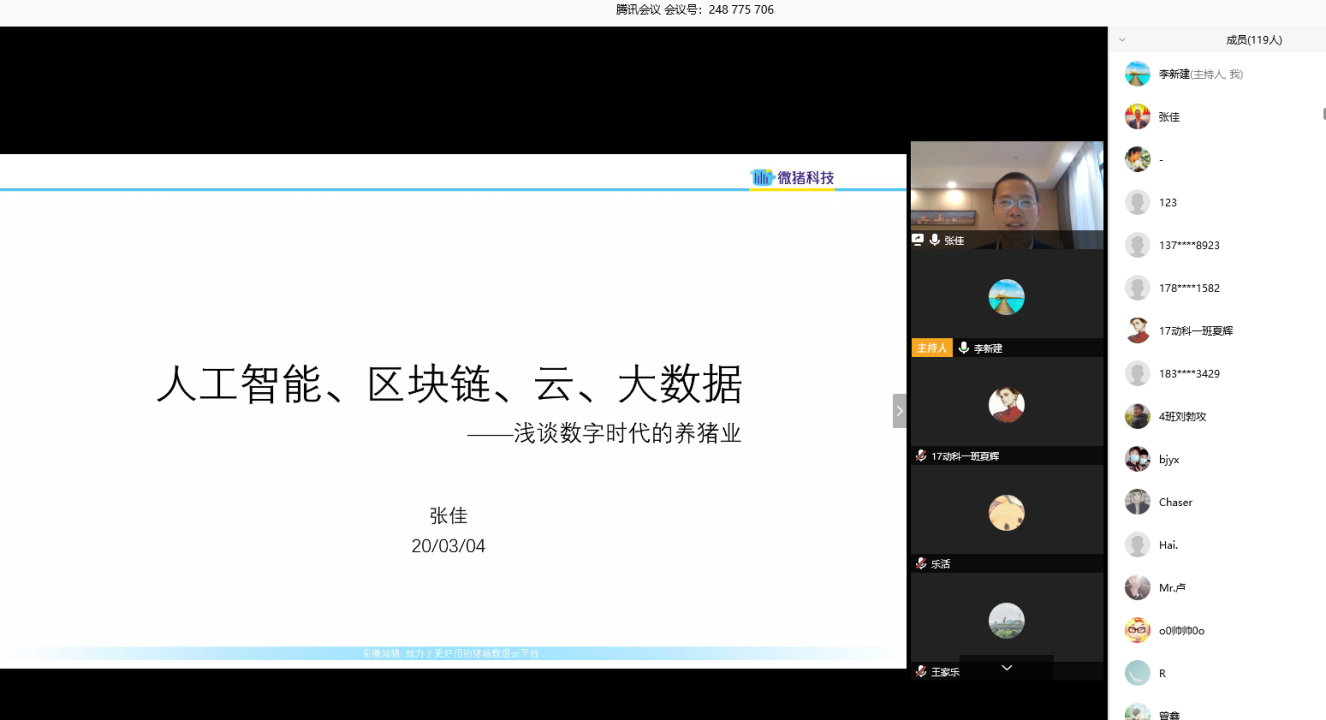This screenshot has width=1326, height=720.
Task: Click muted microphone icon next to 王家乐
Action: [921, 672]
